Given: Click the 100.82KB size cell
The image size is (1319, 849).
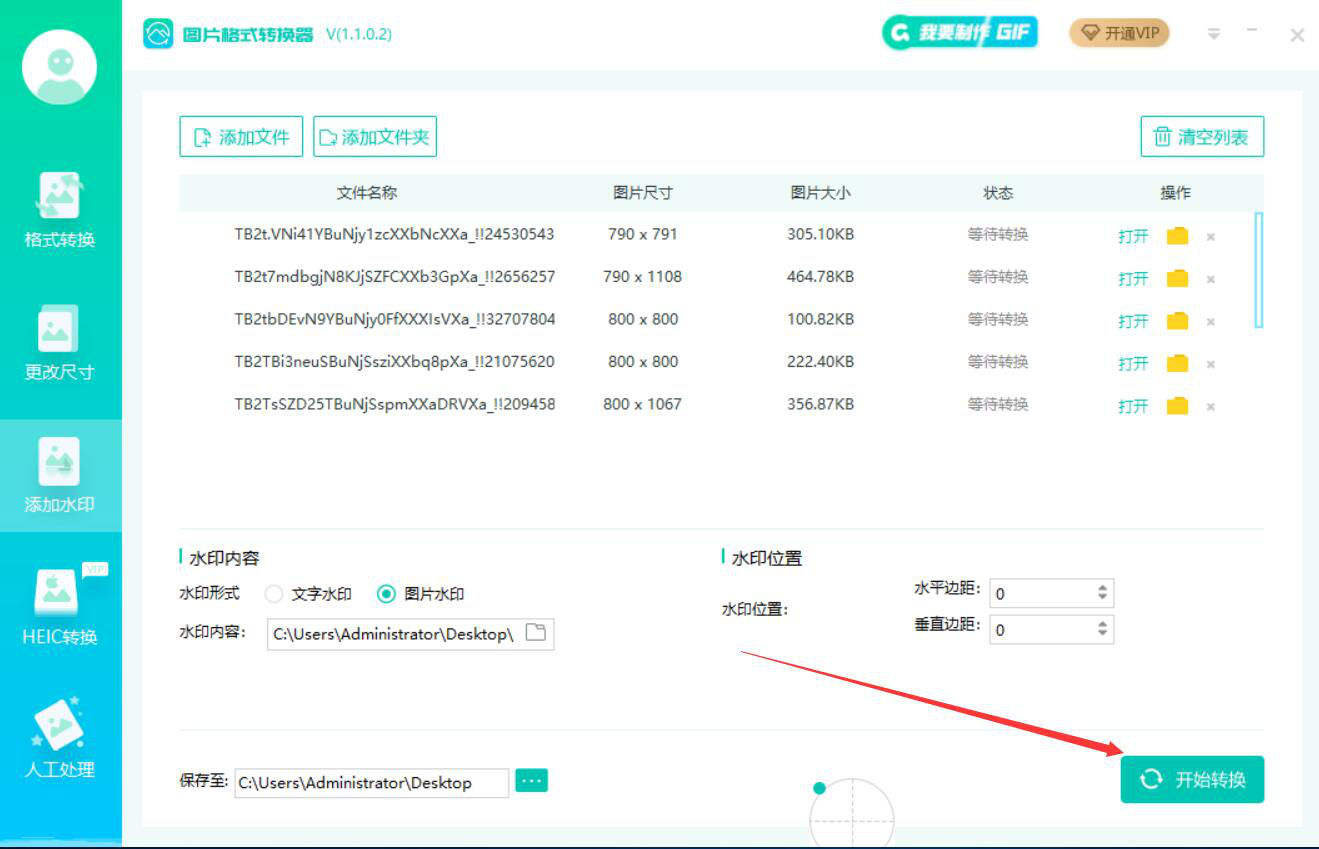Looking at the screenshot, I should [821, 319].
